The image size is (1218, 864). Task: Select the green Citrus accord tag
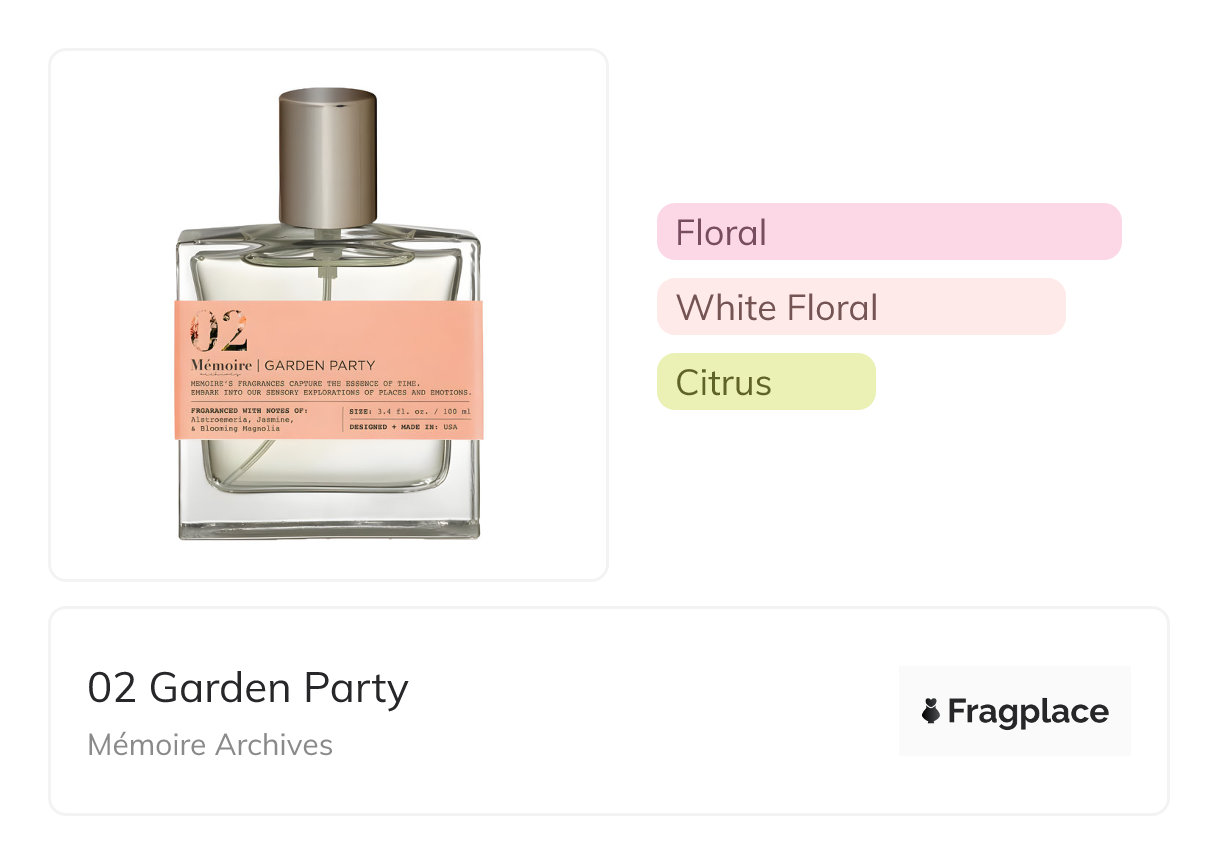[x=765, y=382]
